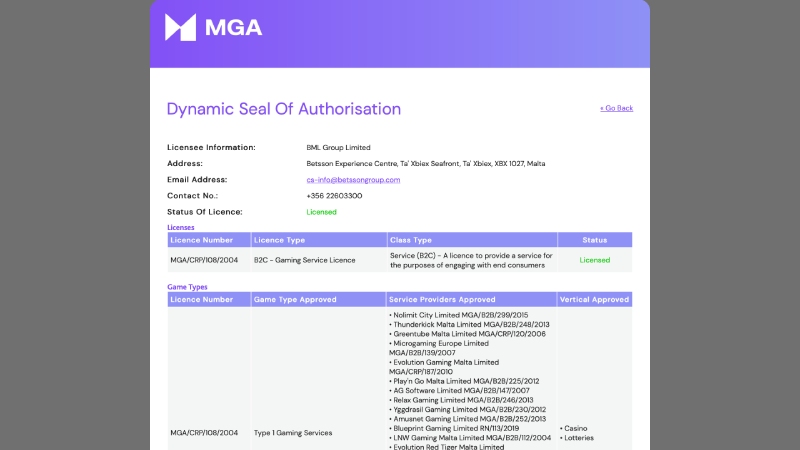Click the MGA logo in header
Viewport: 800px width, 450px height.
coord(213,27)
